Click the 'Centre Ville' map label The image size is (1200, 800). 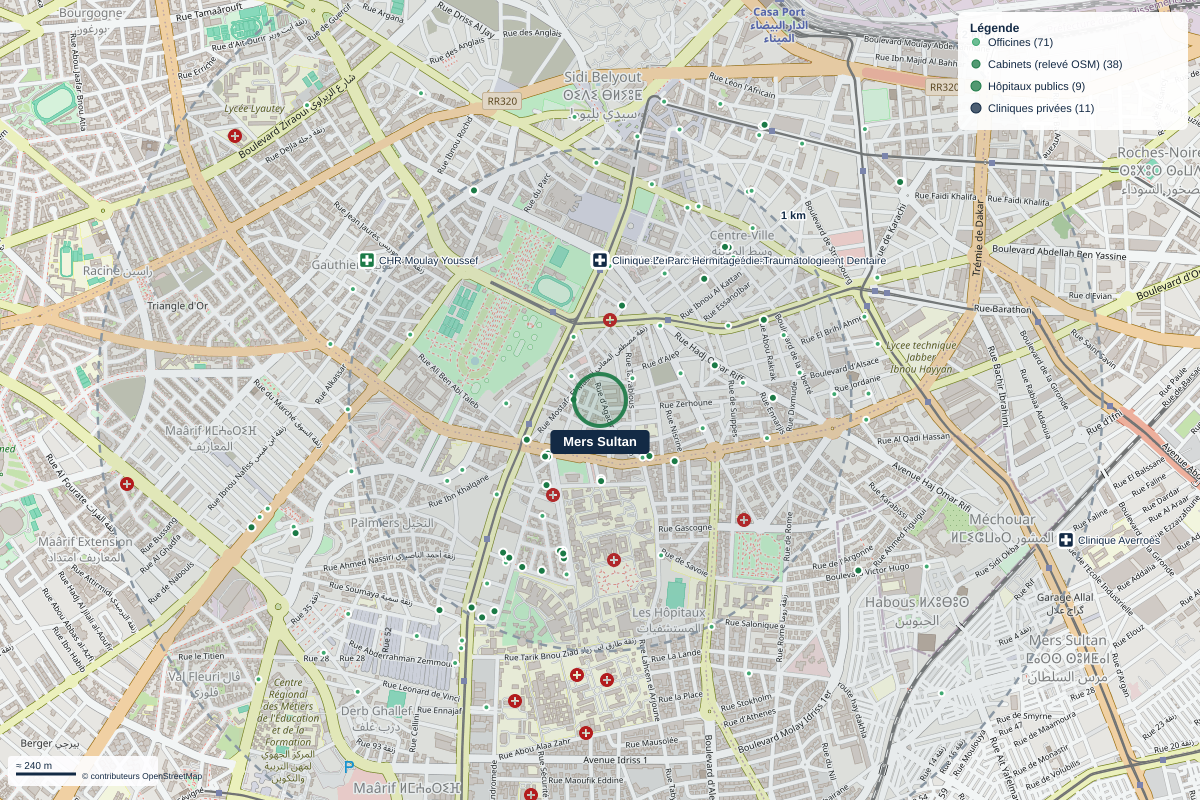[742, 234]
